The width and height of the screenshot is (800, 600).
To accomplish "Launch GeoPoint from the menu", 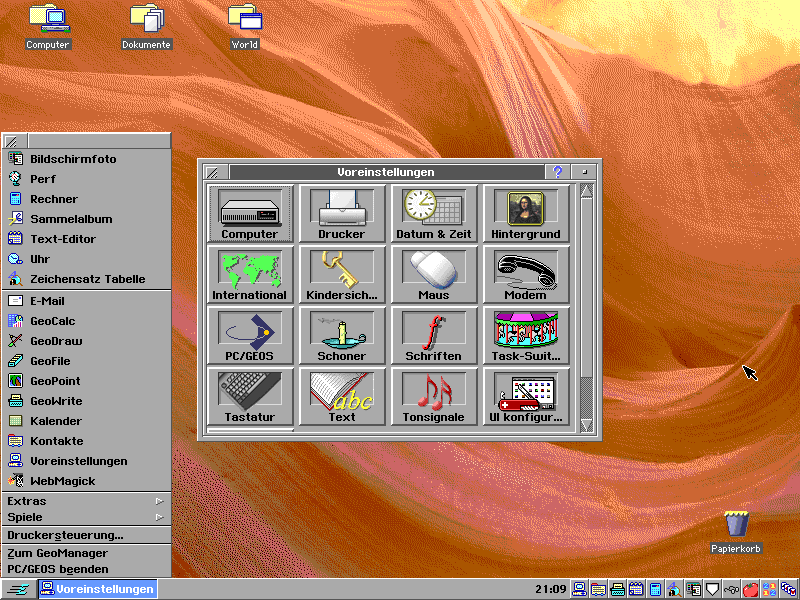I will (x=86, y=381).
